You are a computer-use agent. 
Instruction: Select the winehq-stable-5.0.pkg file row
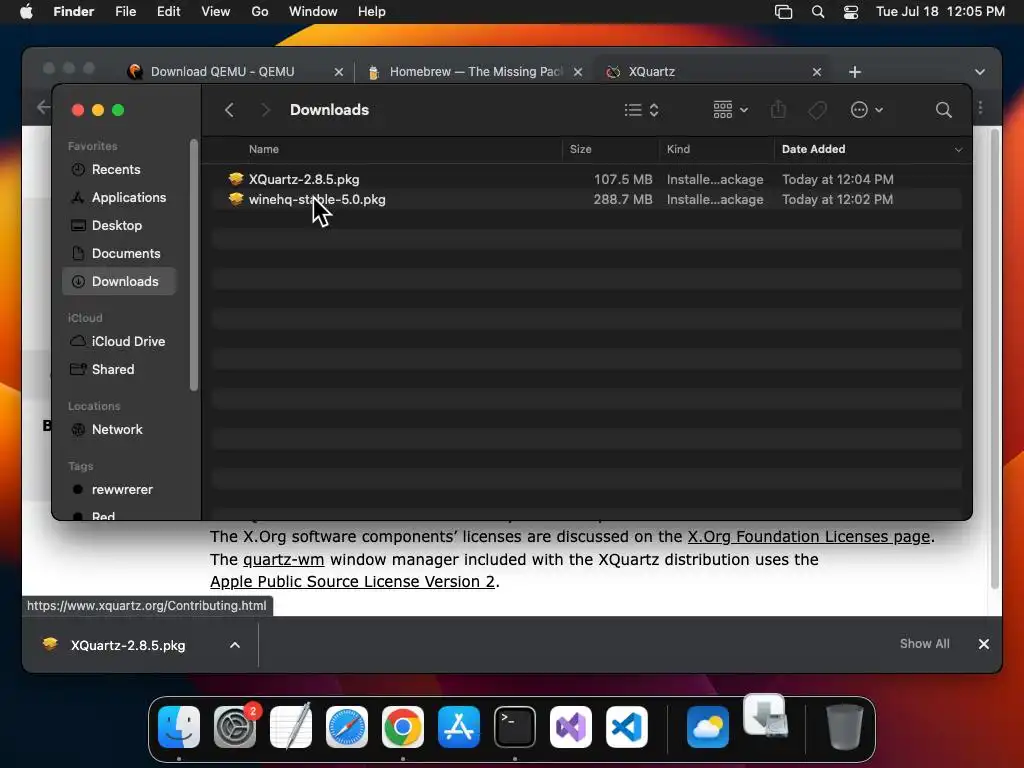point(586,199)
